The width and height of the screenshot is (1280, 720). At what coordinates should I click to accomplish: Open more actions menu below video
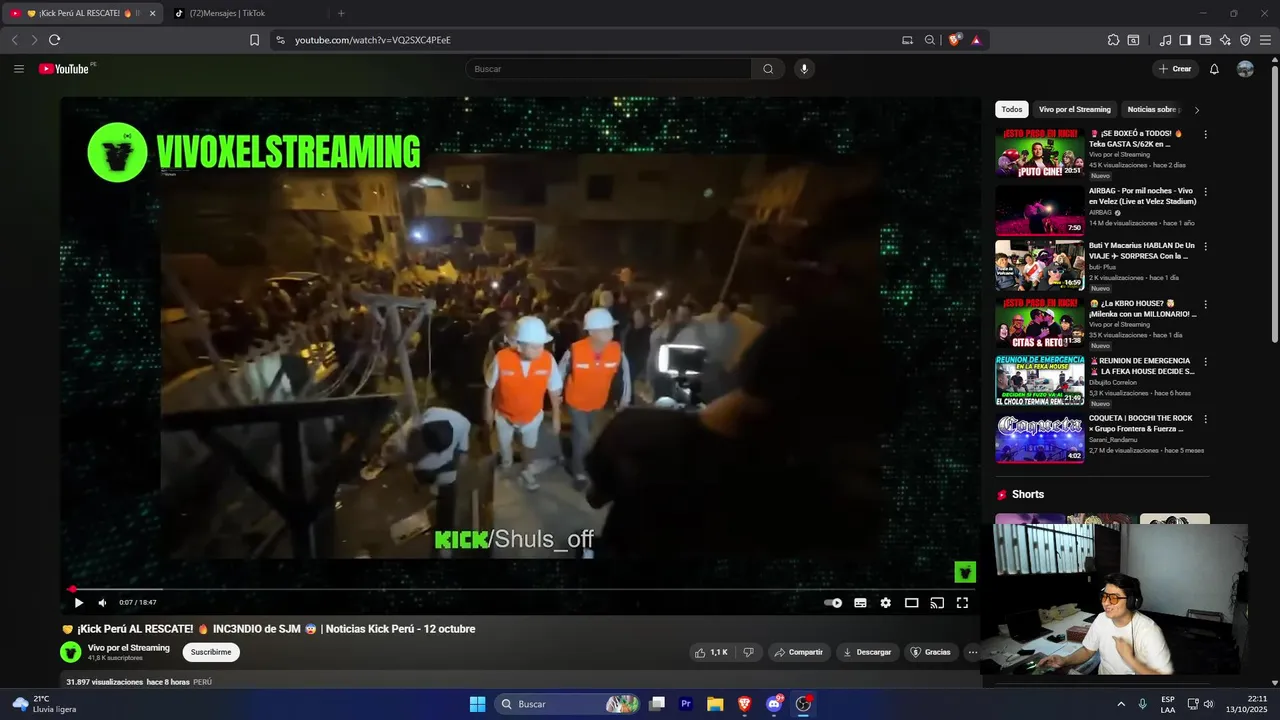[x=972, y=652]
